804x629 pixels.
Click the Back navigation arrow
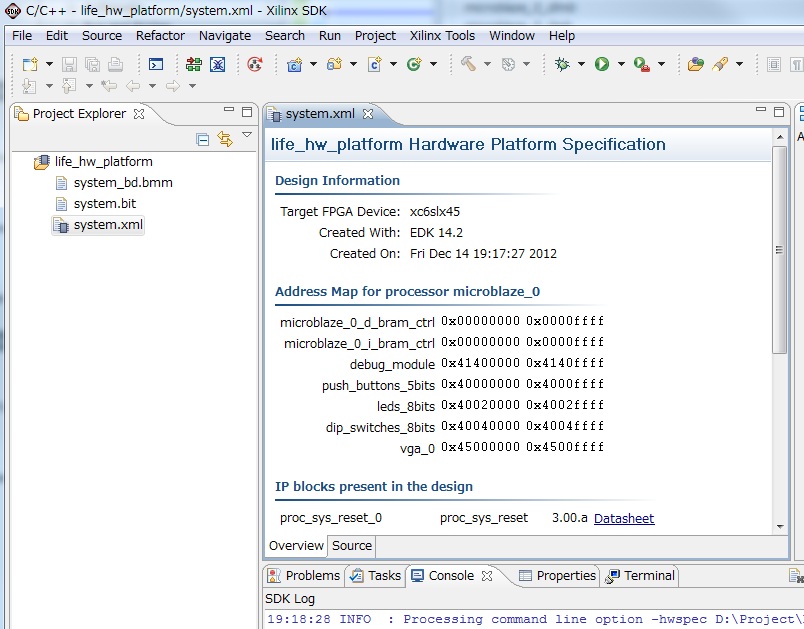[133, 86]
